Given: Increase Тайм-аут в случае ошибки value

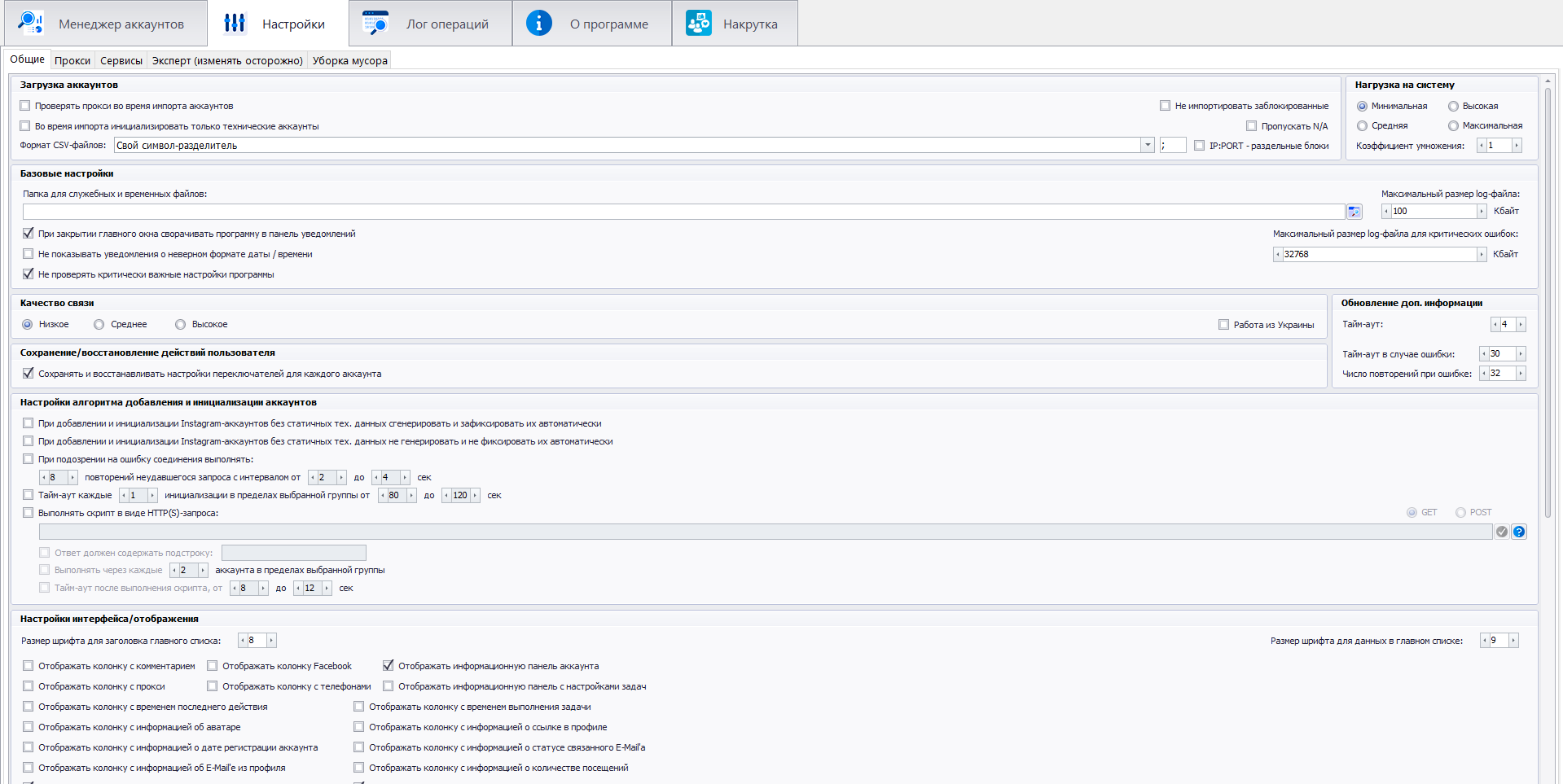Looking at the screenshot, I should tap(1521, 353).
